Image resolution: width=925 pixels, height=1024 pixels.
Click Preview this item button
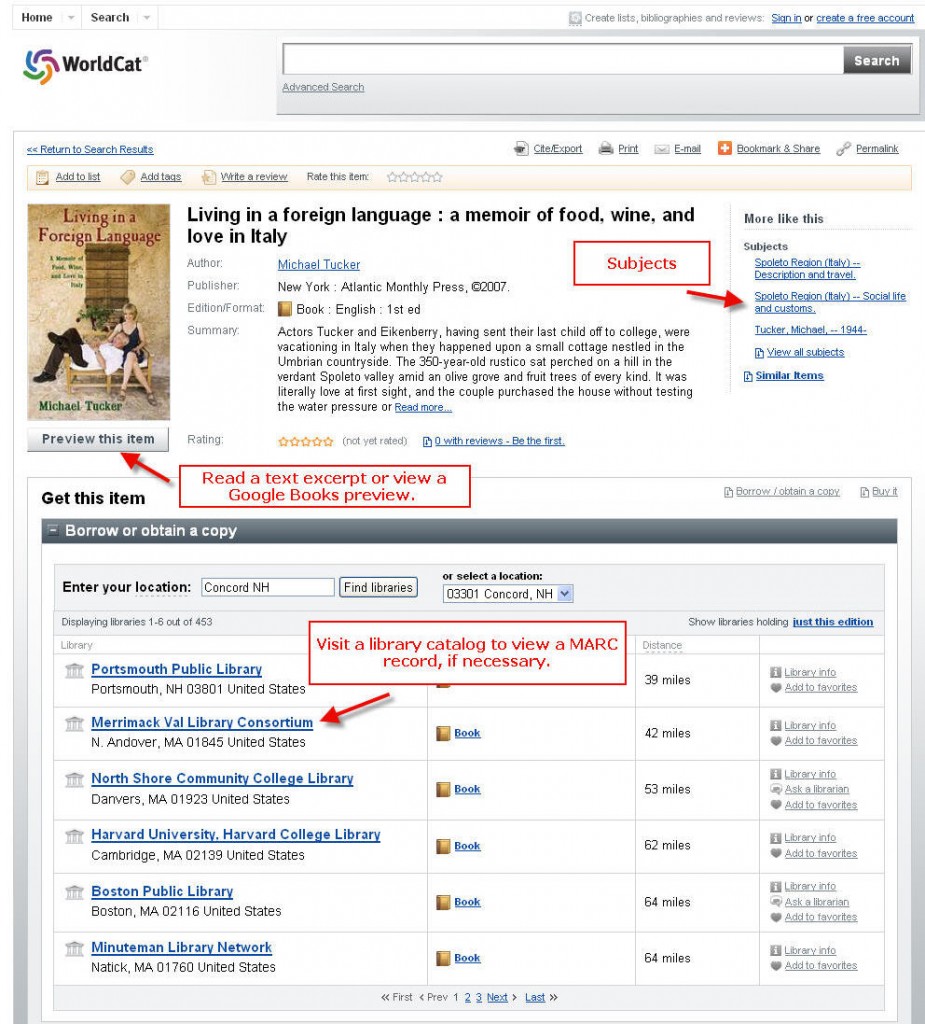(98, 439)
